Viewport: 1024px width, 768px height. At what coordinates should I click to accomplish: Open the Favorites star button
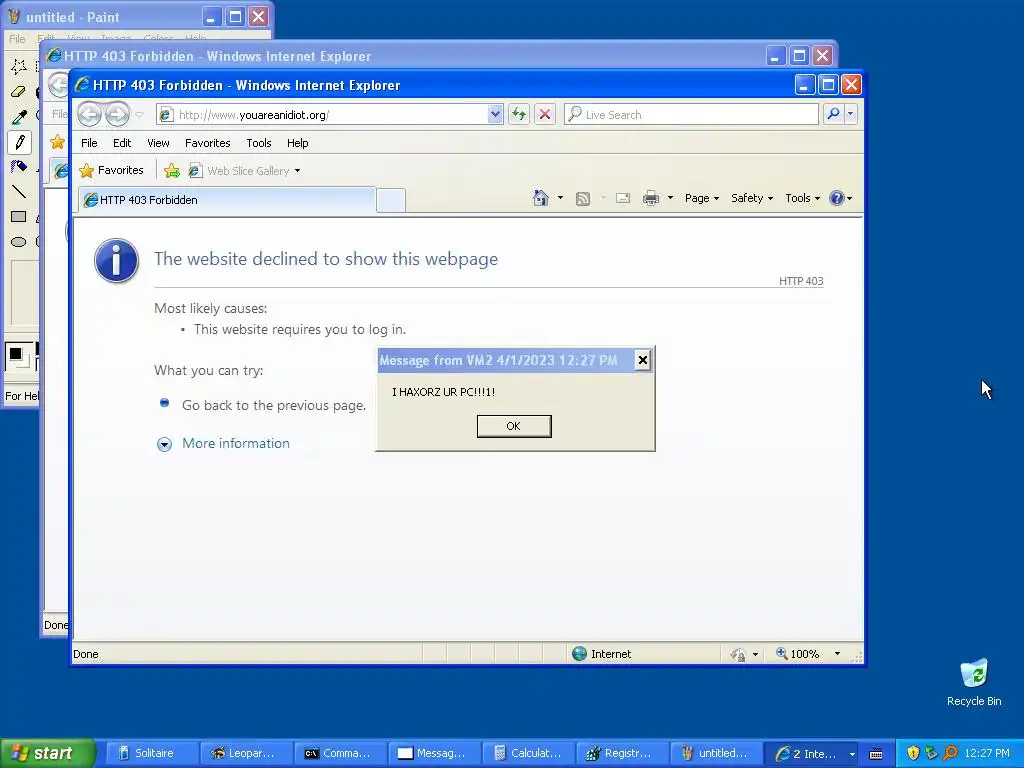[x=112, y=170]
